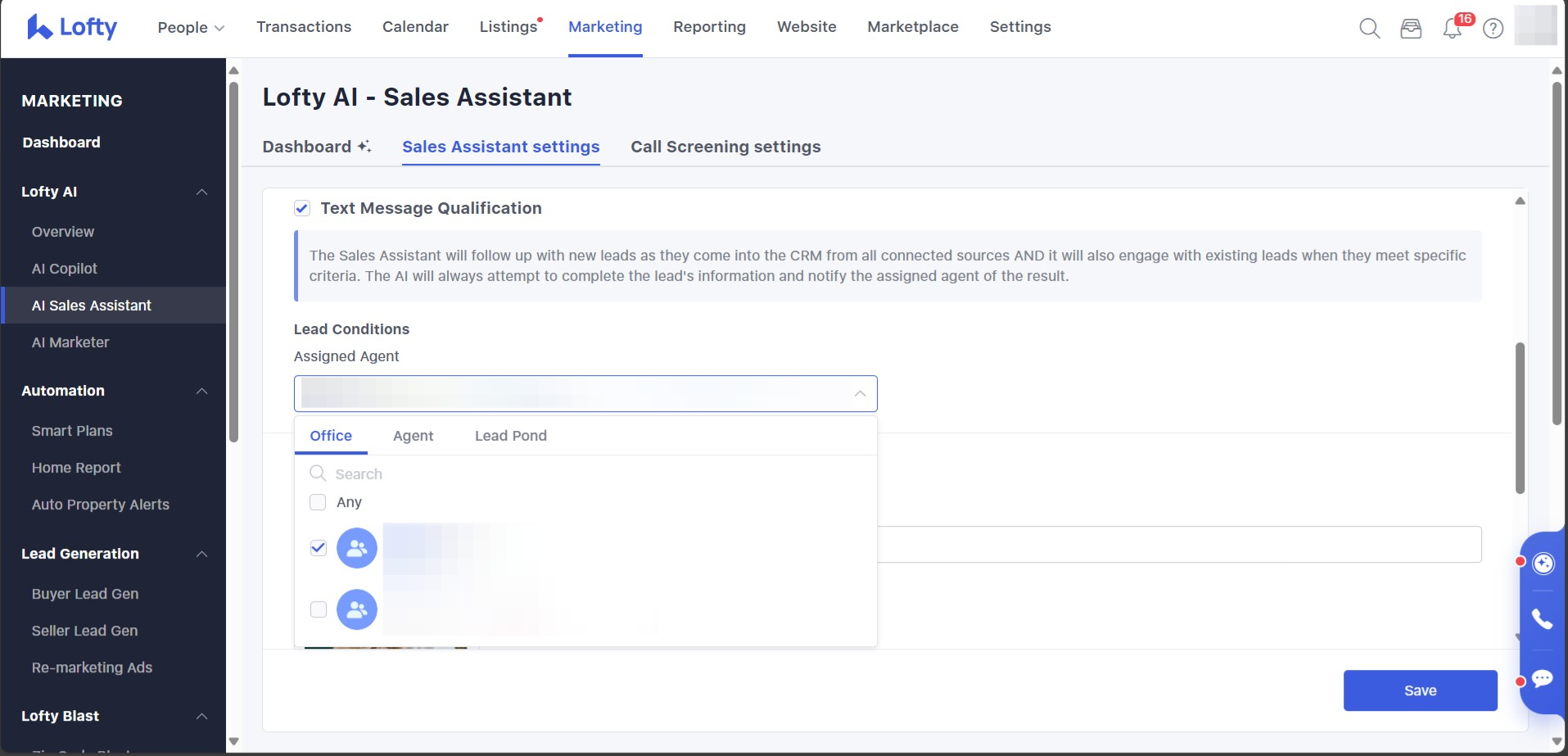Click the Lofty logo
The height and width of the screenshot is (756, 1568).
72,27
